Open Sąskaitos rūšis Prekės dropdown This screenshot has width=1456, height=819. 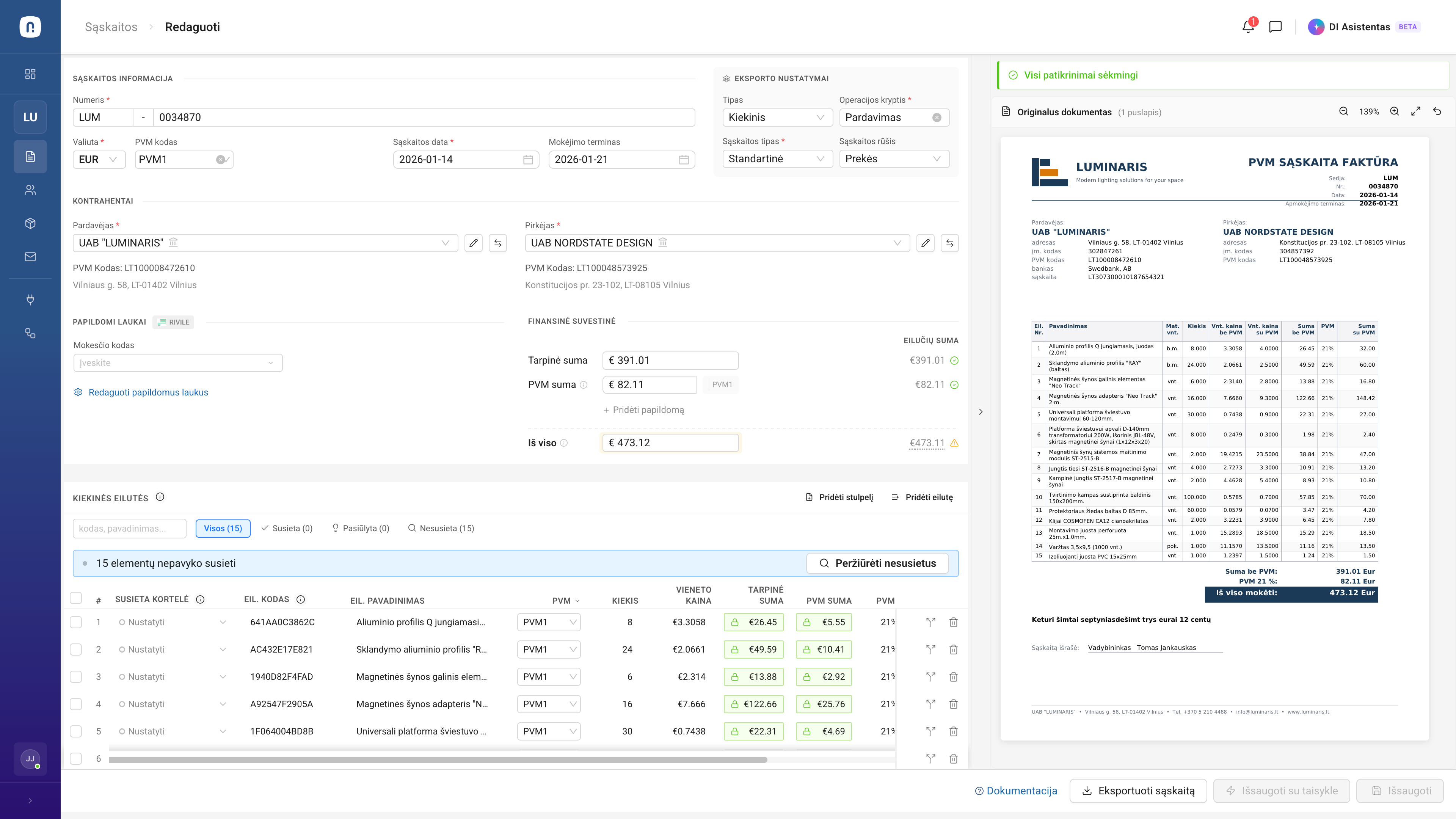click(894, 159)
